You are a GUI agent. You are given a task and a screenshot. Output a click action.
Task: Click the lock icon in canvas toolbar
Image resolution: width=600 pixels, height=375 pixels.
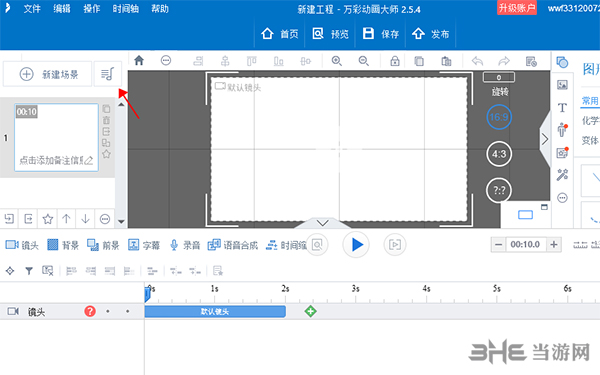click(x=395, y=61)
